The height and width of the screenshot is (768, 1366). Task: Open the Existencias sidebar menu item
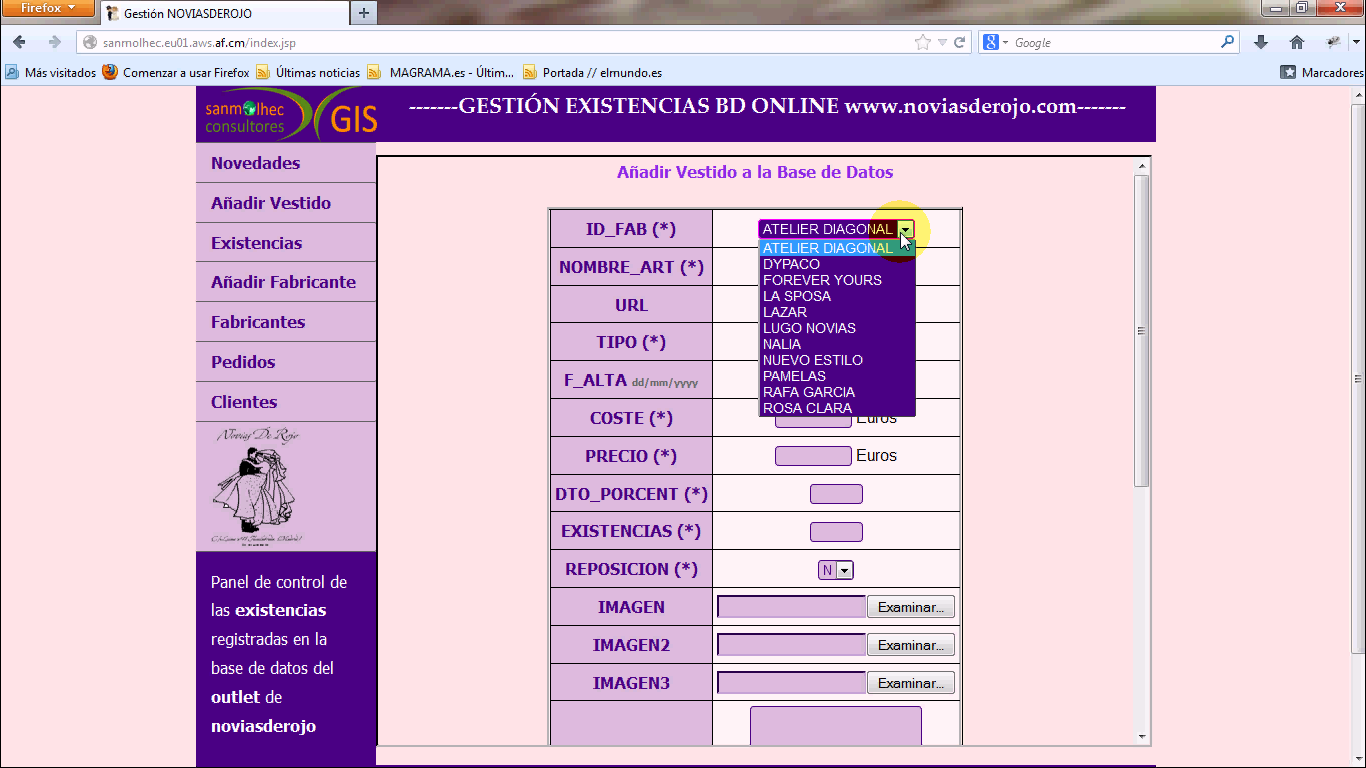coord(256,243)
